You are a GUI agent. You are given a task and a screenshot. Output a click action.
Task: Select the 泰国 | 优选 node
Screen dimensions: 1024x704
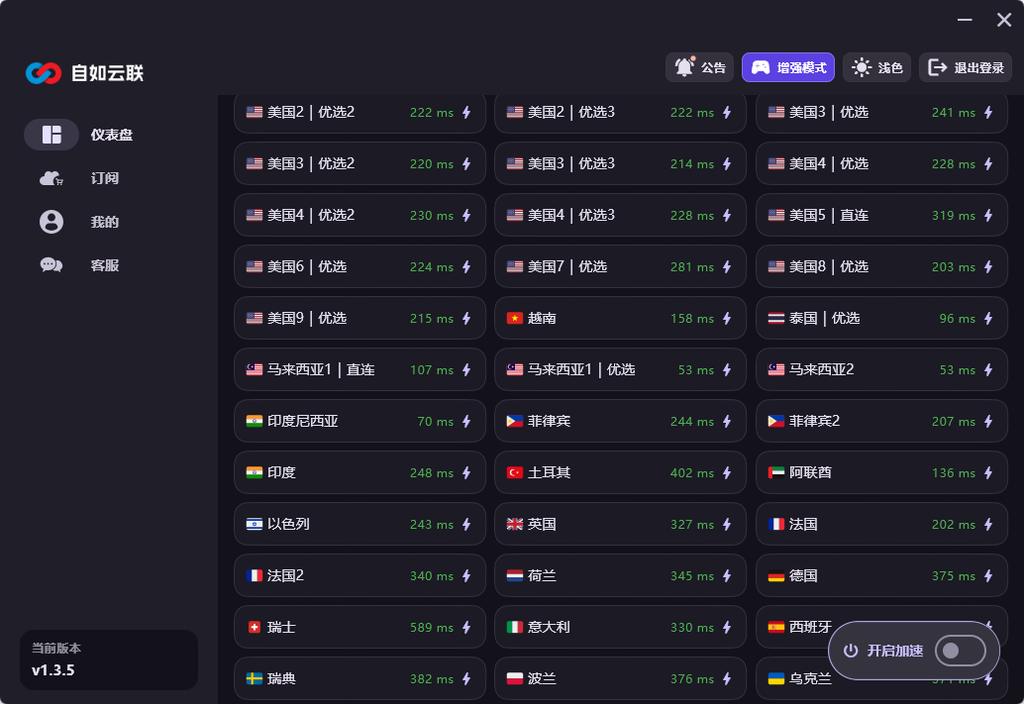click(881, 318)
